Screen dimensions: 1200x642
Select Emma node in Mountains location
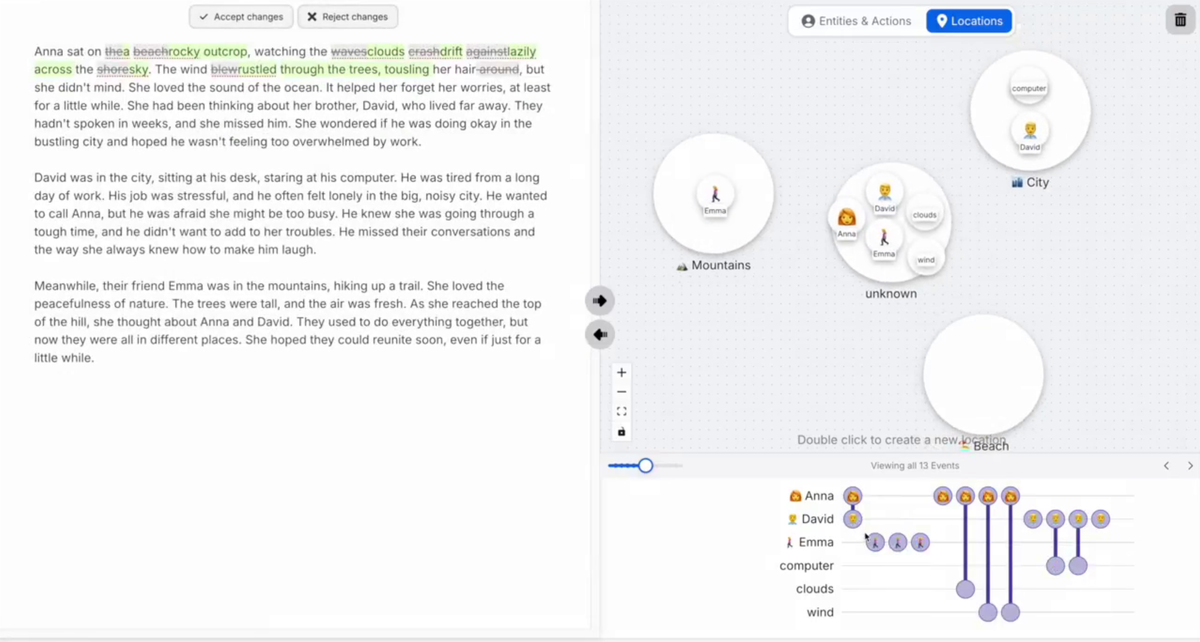pyautogui.click(x=715, y=196)
